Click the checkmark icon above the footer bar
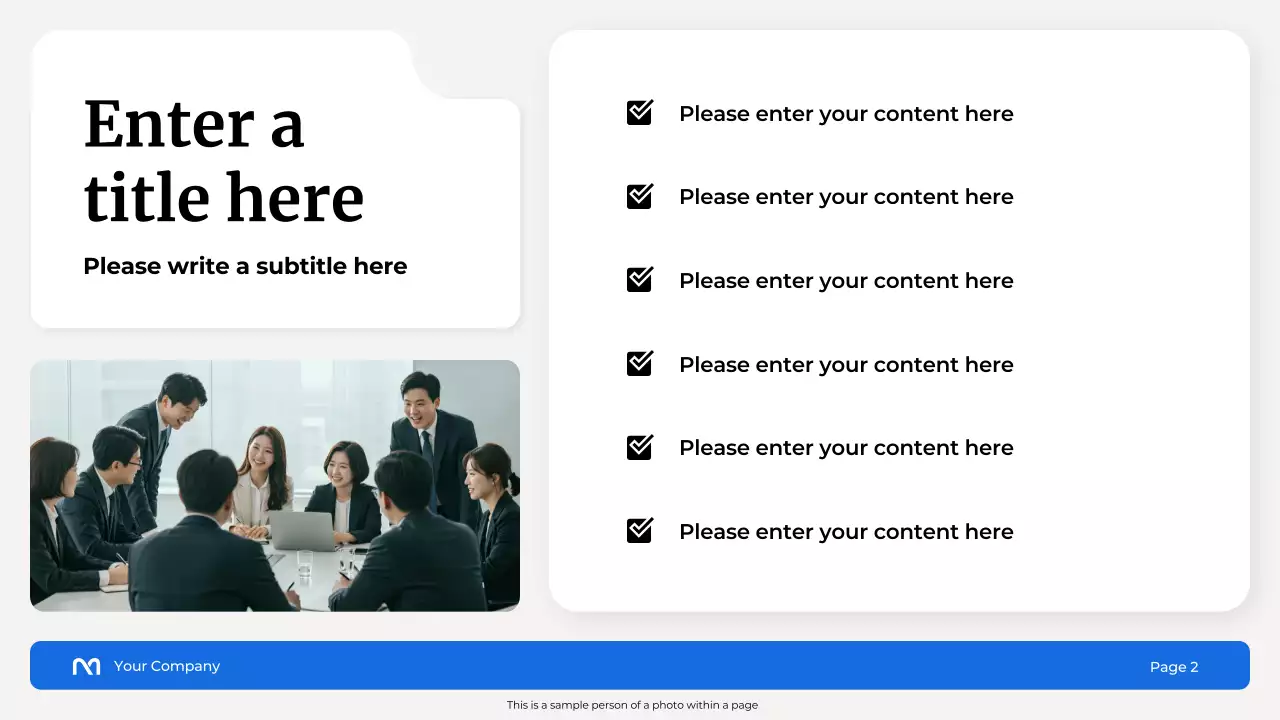Image resolution: width=1280 pixels, height=720 pixels. pyautogui.click(x=639, y=531)
